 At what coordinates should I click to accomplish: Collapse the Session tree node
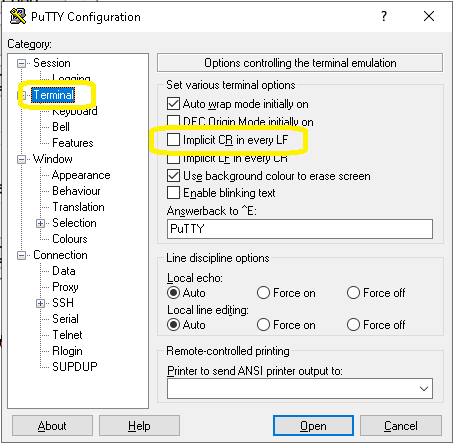point(21,63)
